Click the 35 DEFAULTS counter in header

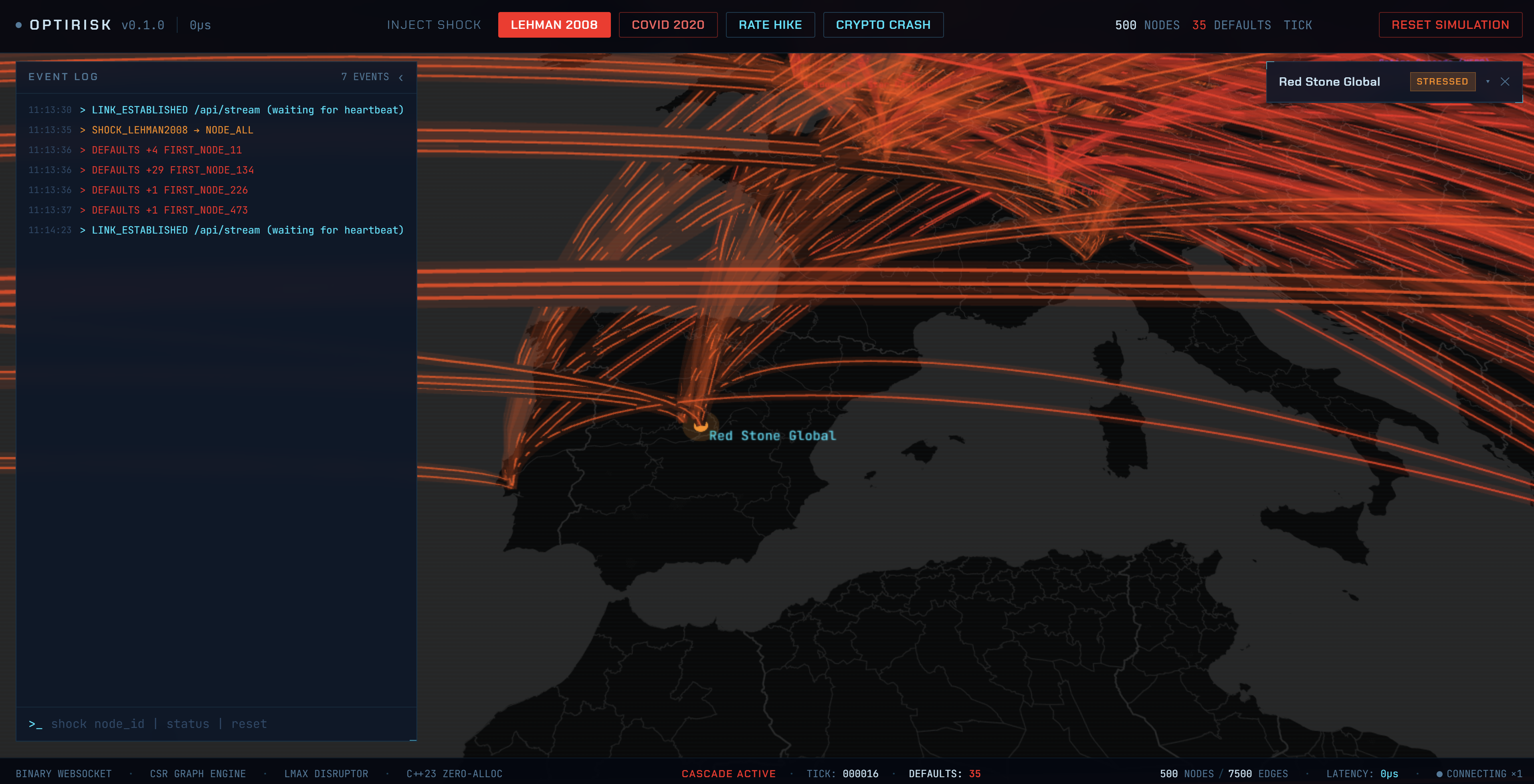tap(1231, 25)
